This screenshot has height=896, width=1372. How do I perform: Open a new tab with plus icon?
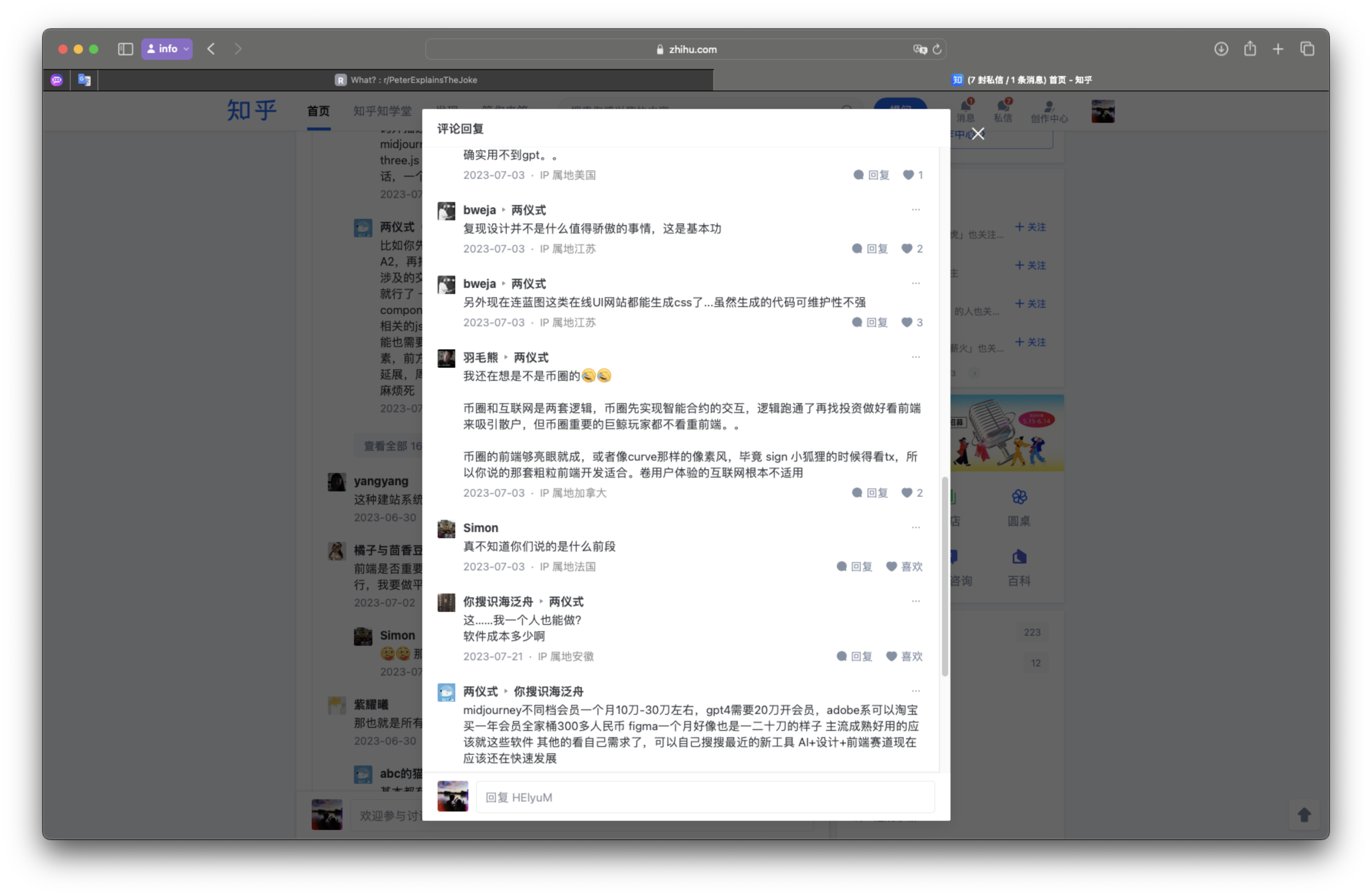coord(1278,49)
